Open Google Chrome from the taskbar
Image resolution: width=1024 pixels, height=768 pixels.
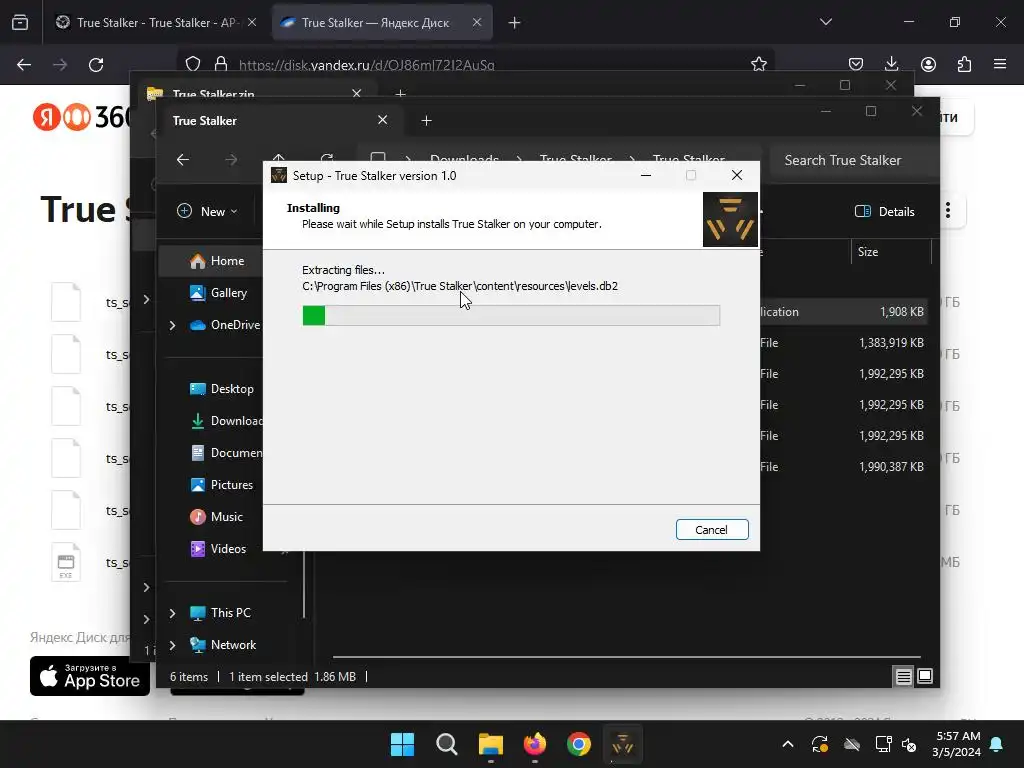point(579,744)
